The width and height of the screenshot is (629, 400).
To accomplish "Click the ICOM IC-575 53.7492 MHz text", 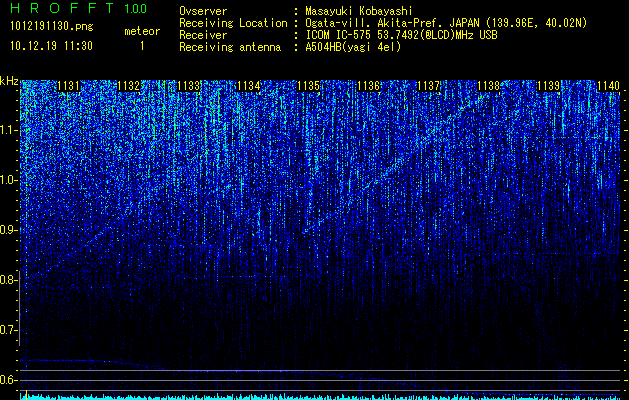I will pyautogui.click(x=401, y=35).
